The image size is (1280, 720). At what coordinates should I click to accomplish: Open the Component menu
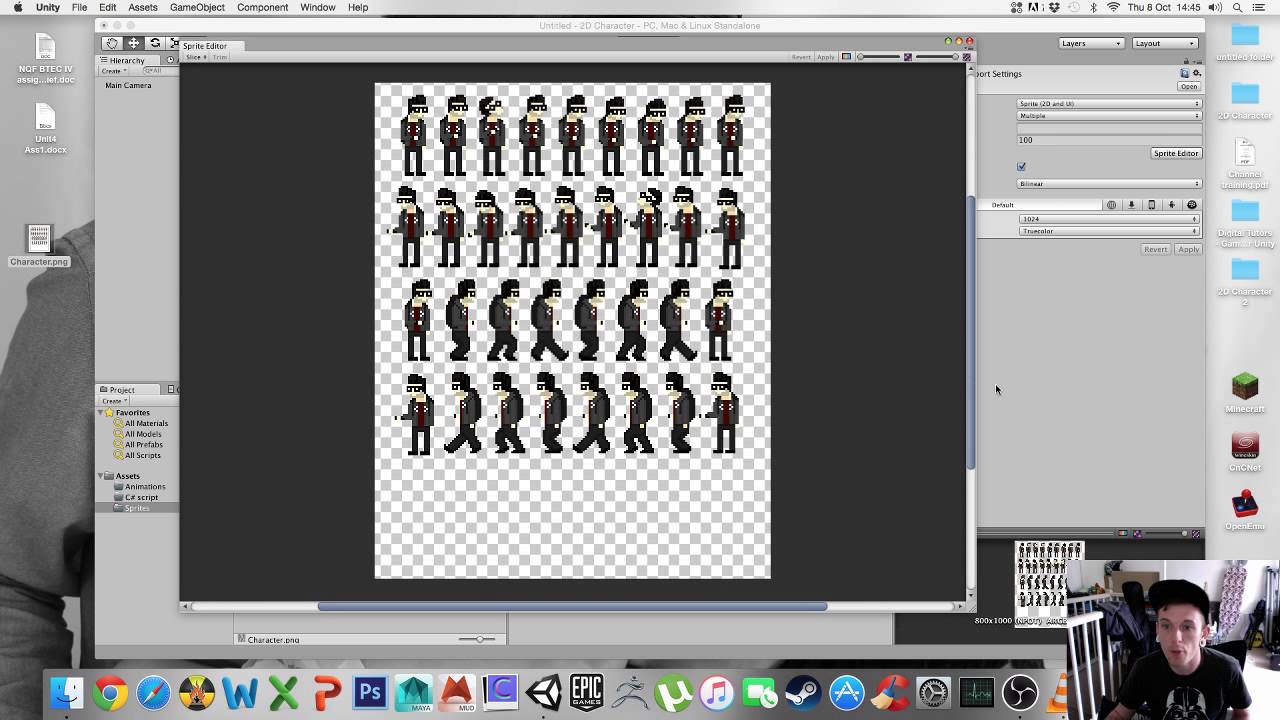click(x=262, y=7)
